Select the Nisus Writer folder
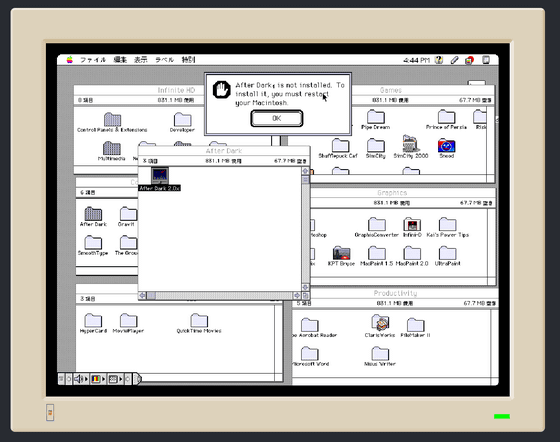 [380, 356]
